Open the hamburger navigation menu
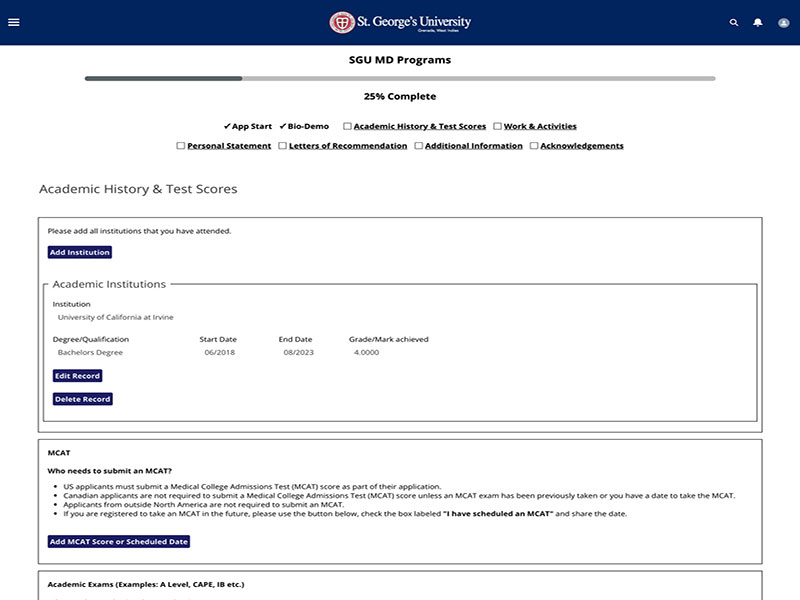800x600 pixels. (x=14, y=22)
